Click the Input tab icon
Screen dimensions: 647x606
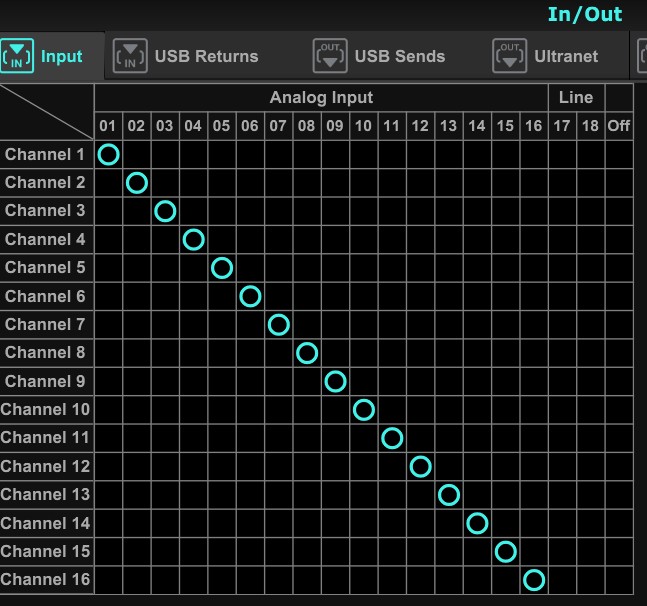[18, 56]
